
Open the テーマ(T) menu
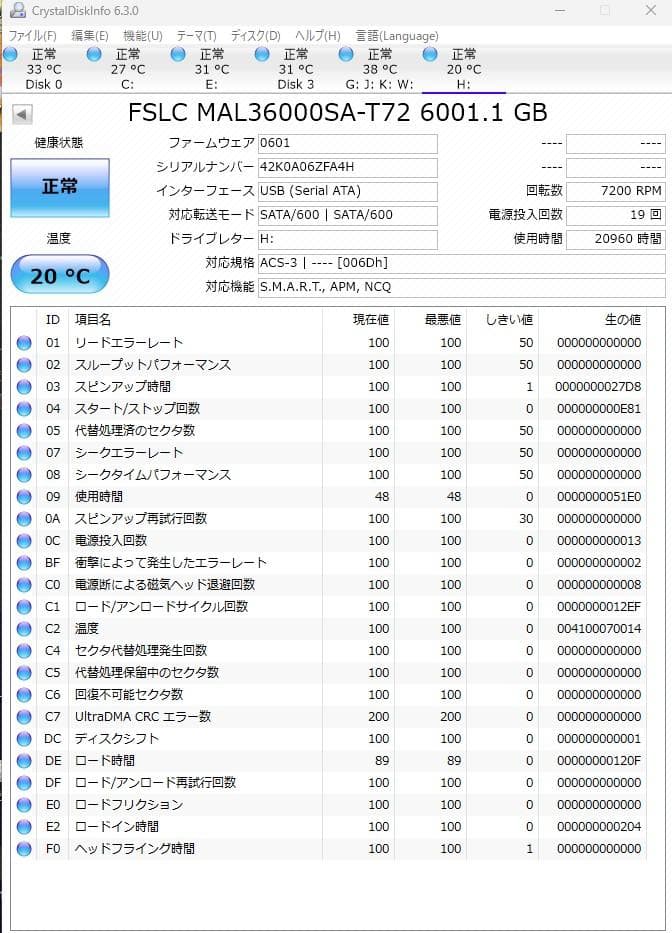pyautogui.click(x=196, y=36)
